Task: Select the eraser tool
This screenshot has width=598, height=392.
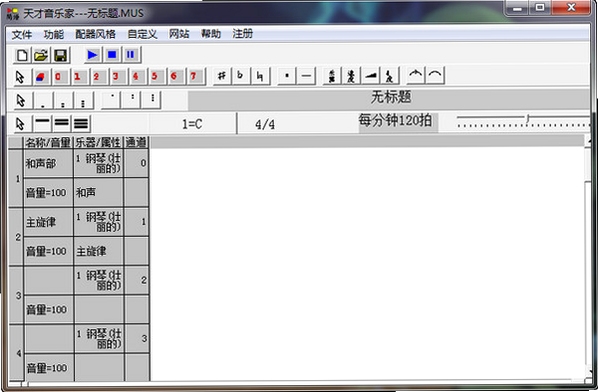Action: click(40, 77)
